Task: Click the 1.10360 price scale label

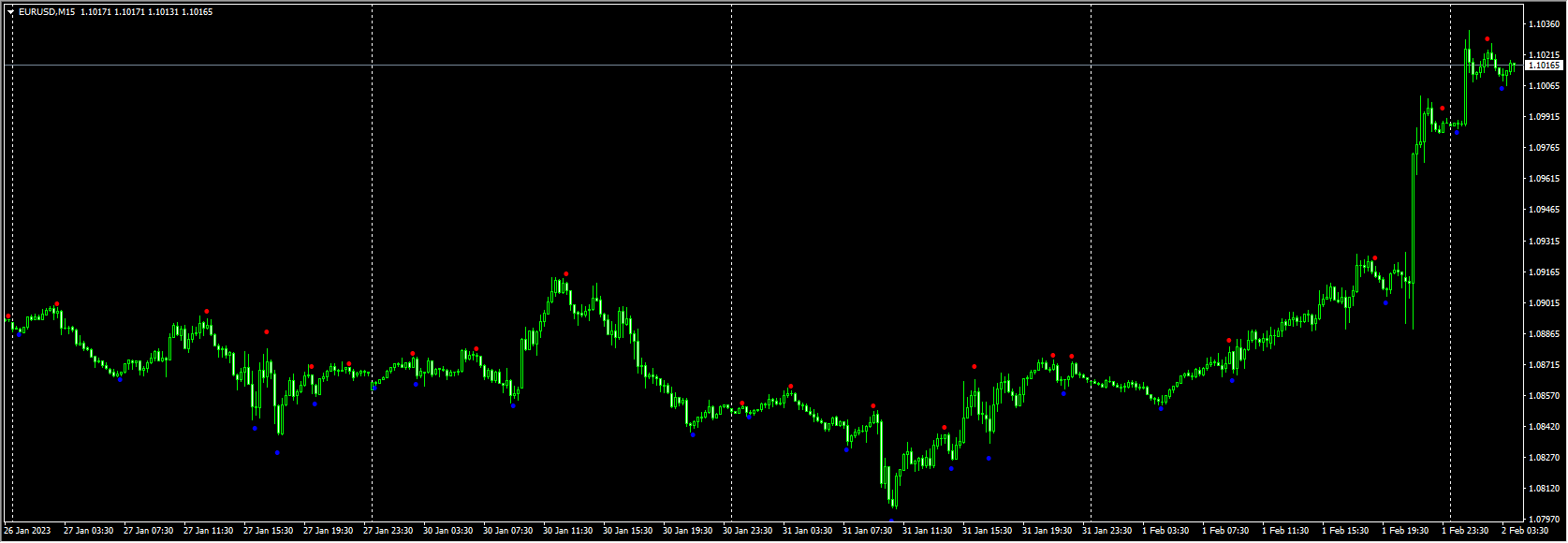Action: coord(1544,24)
